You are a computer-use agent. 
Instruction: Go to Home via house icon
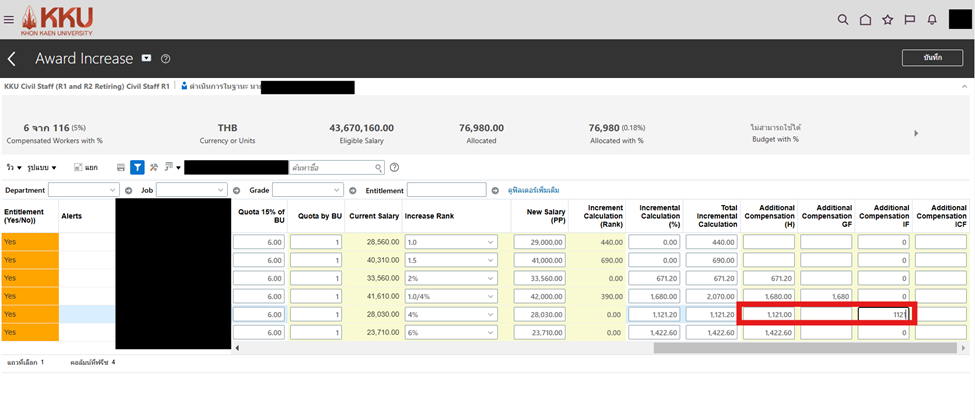pyautogui.click(x=865, y=19)
